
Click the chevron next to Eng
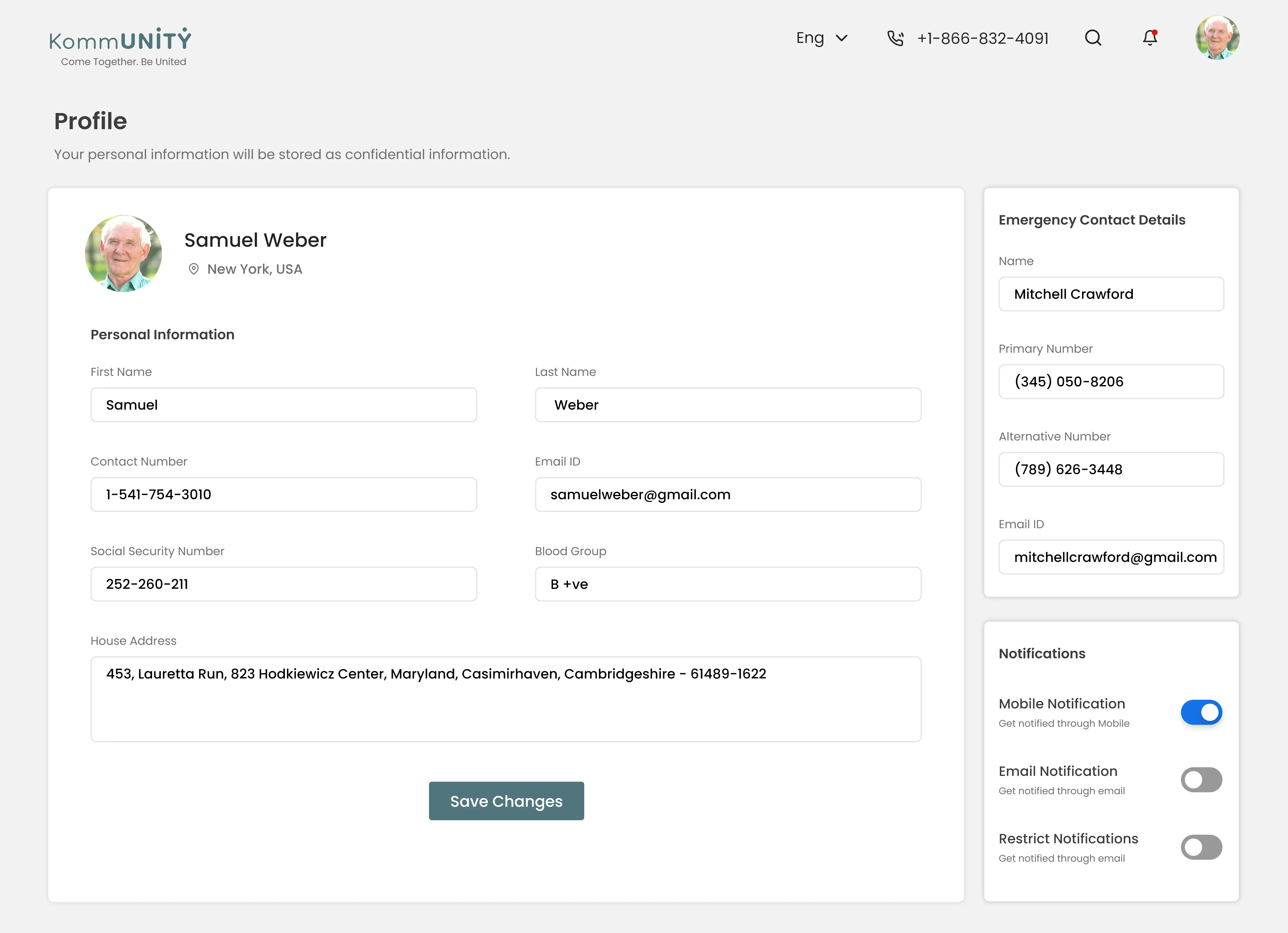pyautogui.click(x=842, y=38)
